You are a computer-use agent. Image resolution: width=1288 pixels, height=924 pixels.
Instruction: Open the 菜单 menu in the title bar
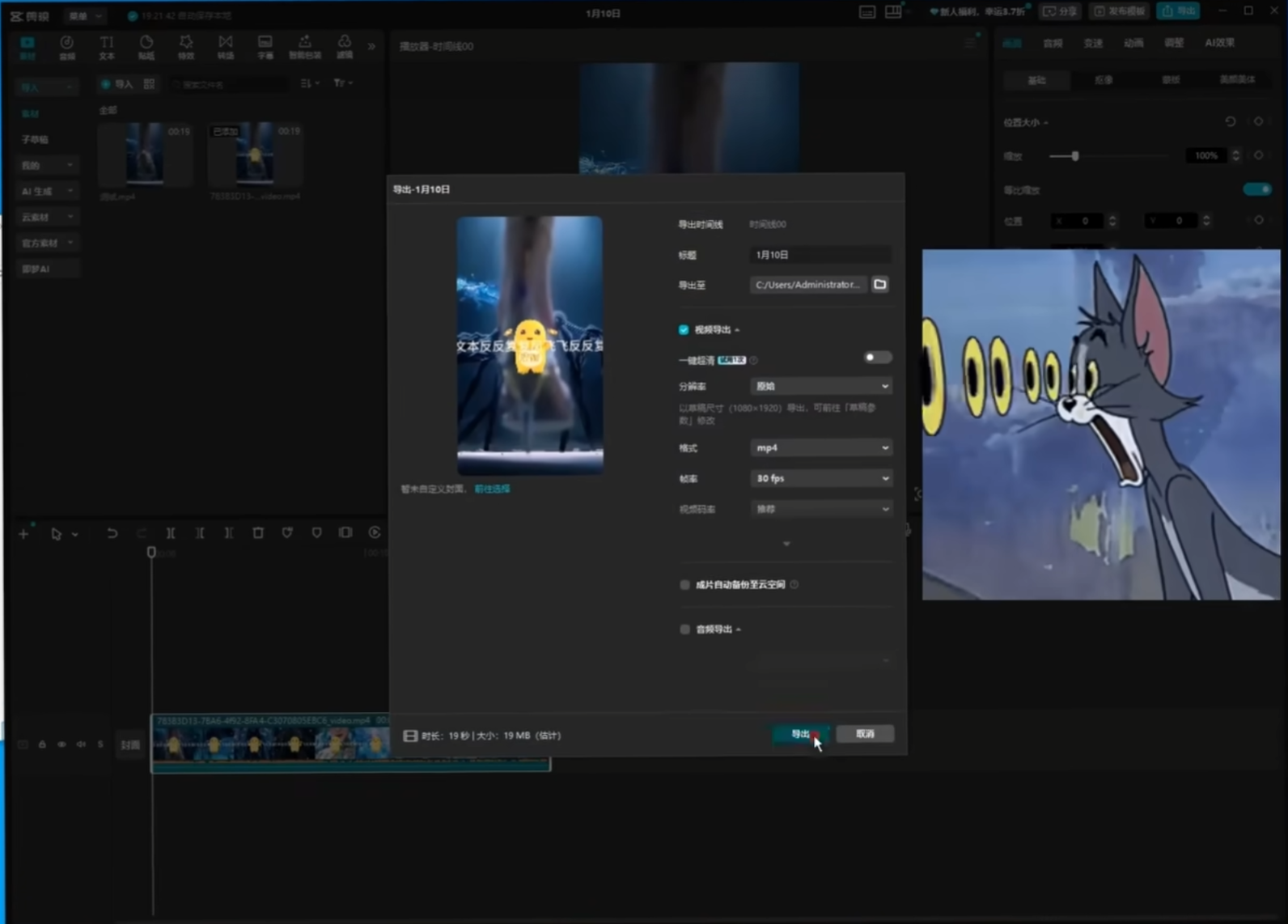tap(84, 16)
